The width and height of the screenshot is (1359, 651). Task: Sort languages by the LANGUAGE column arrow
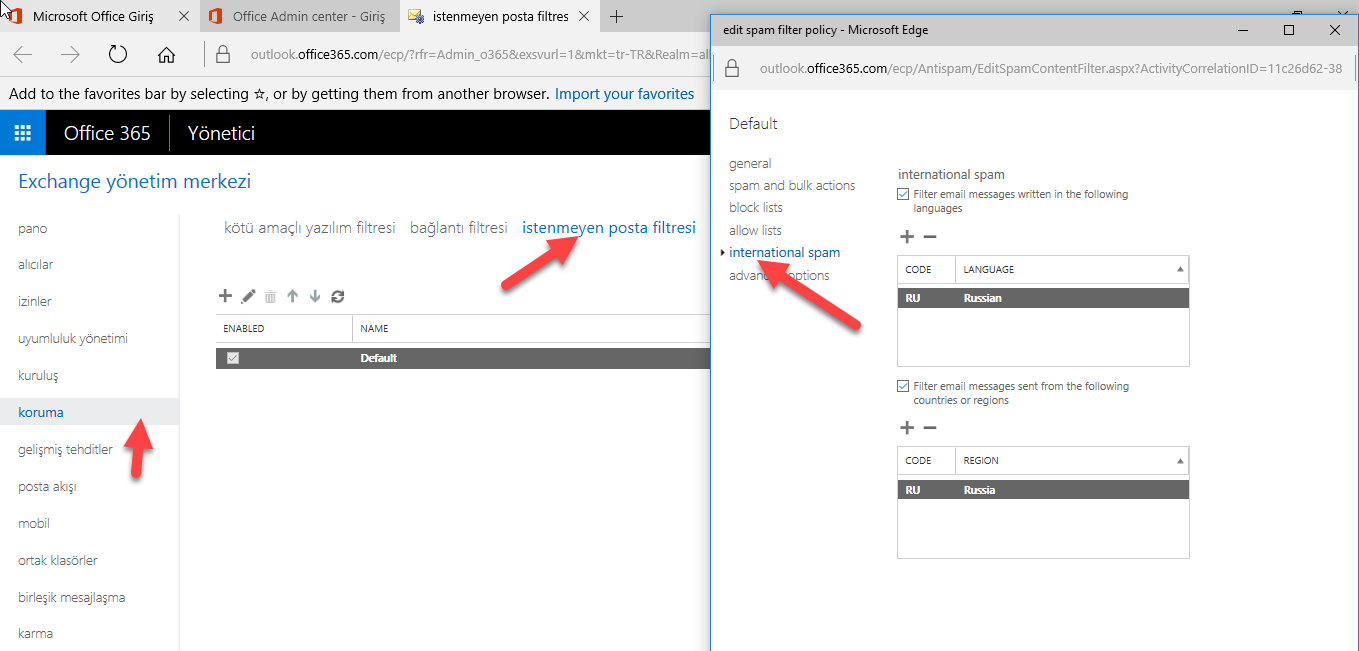point(1180,269)
